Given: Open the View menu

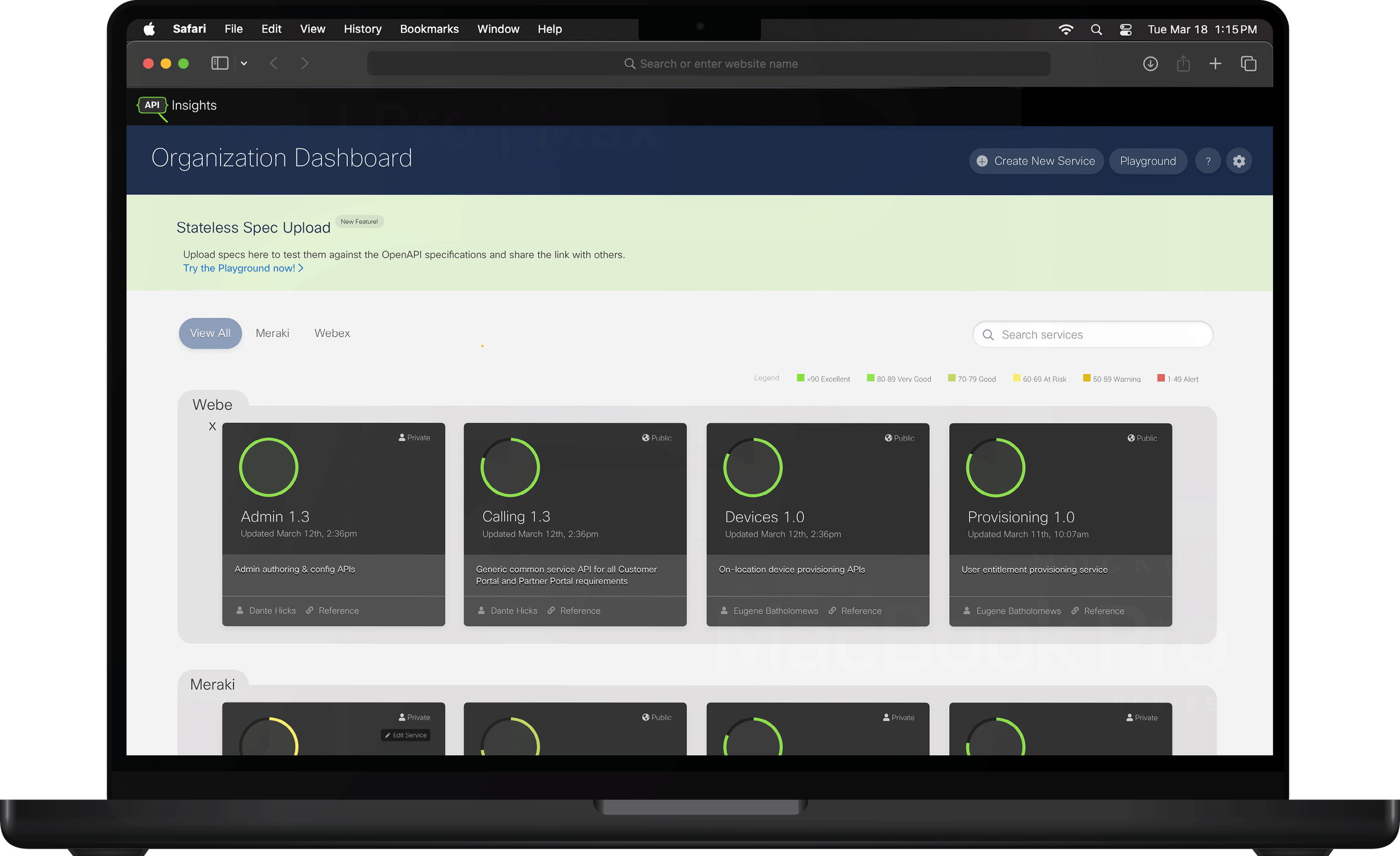Looking at the screenshot, I should tap(312, 29).
